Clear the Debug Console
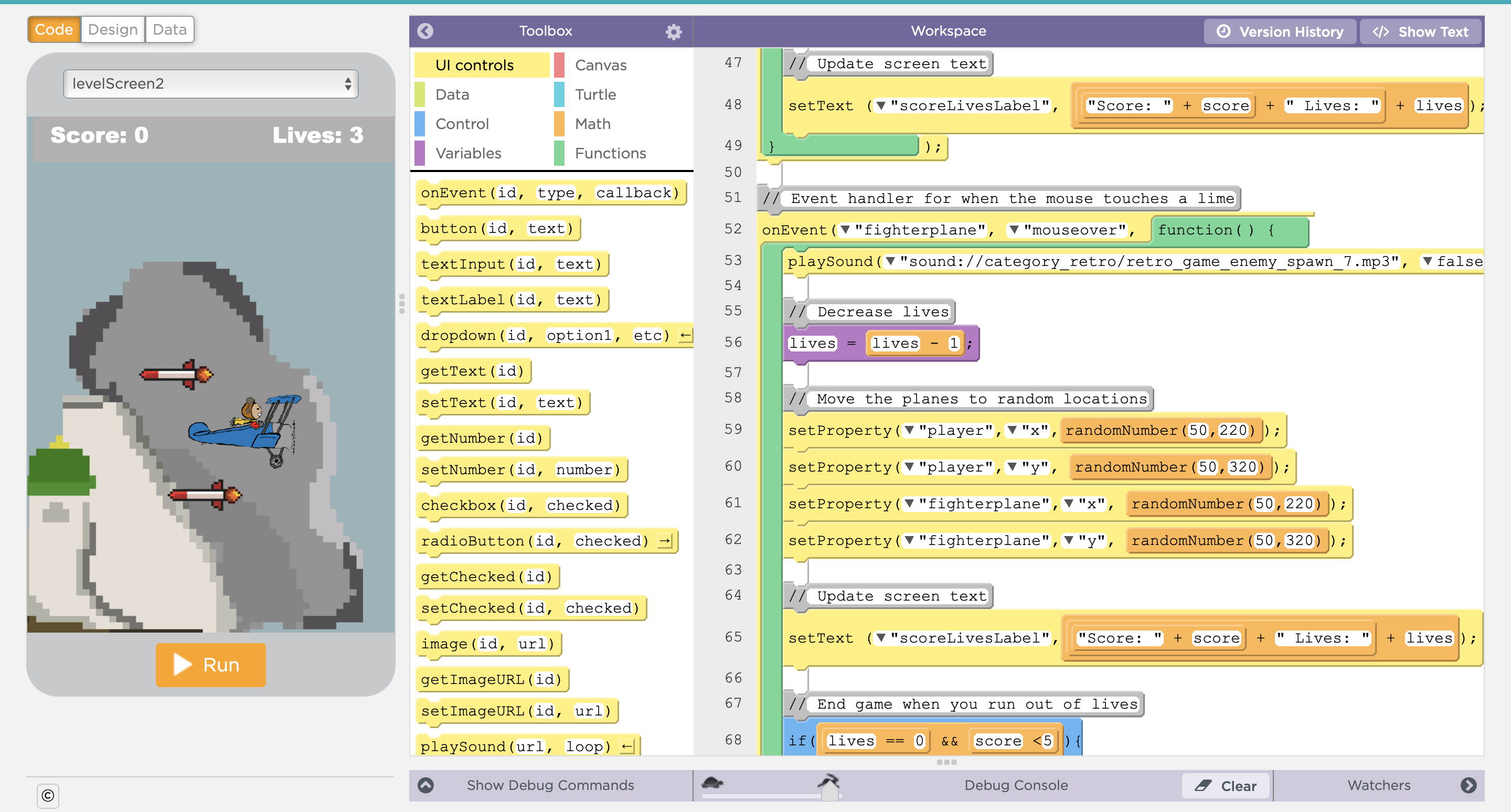 [1226, 786]
